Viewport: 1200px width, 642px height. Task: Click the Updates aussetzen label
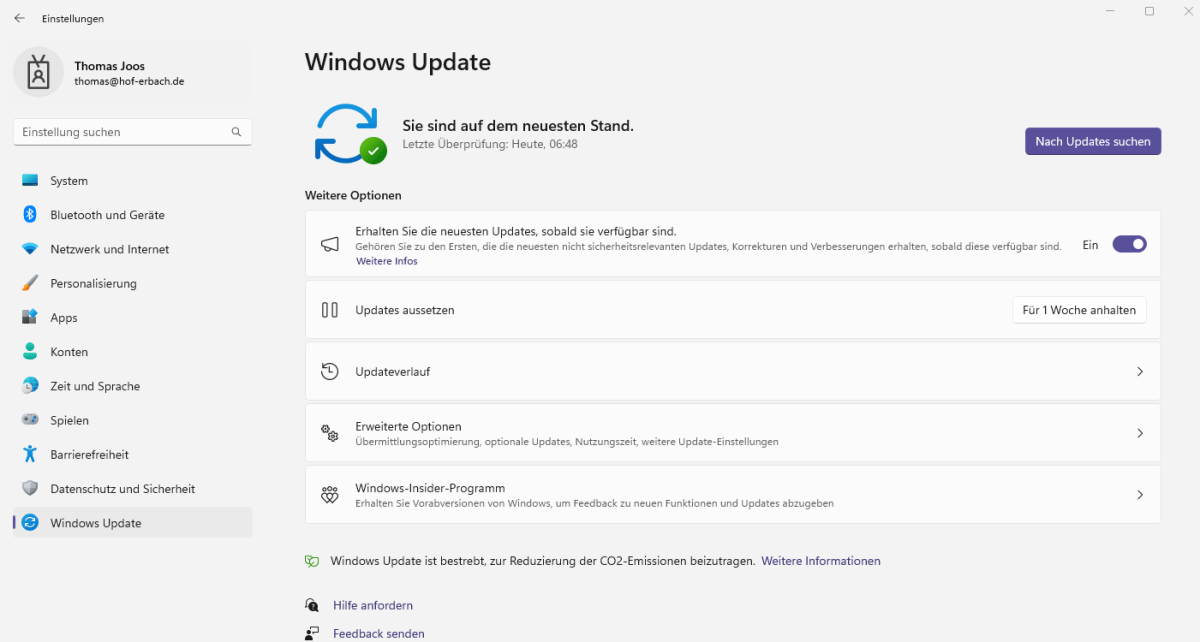405,310
